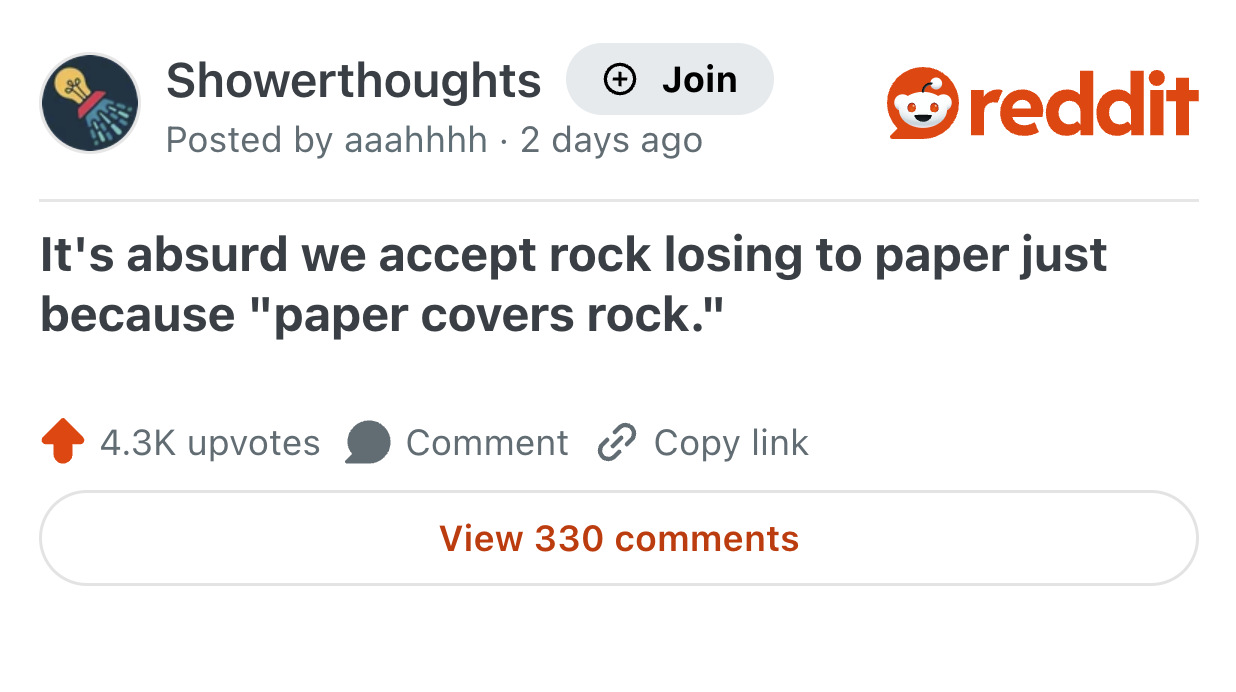This screenshot has width=1236, height=692.
Task: Upvote the post with the orange arrow
Action: pyautogui.click(x=63, y=442)
